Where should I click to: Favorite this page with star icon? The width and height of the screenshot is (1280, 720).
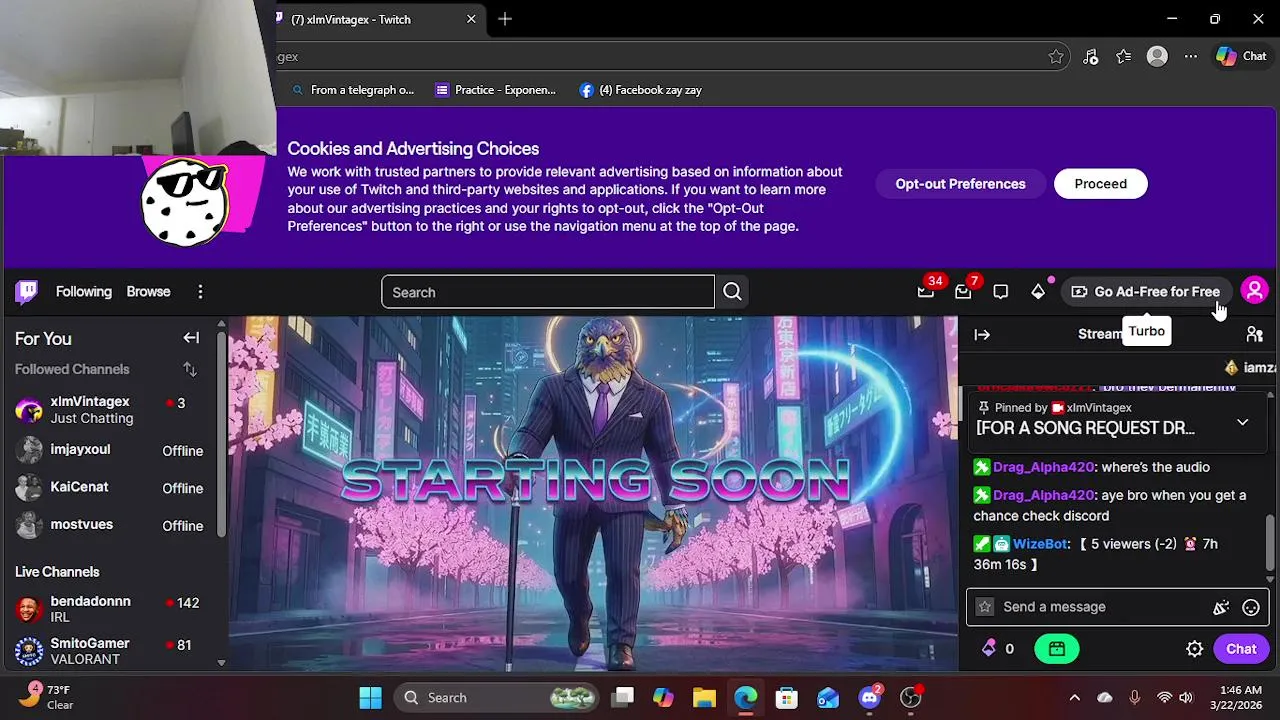(1056, 57)
